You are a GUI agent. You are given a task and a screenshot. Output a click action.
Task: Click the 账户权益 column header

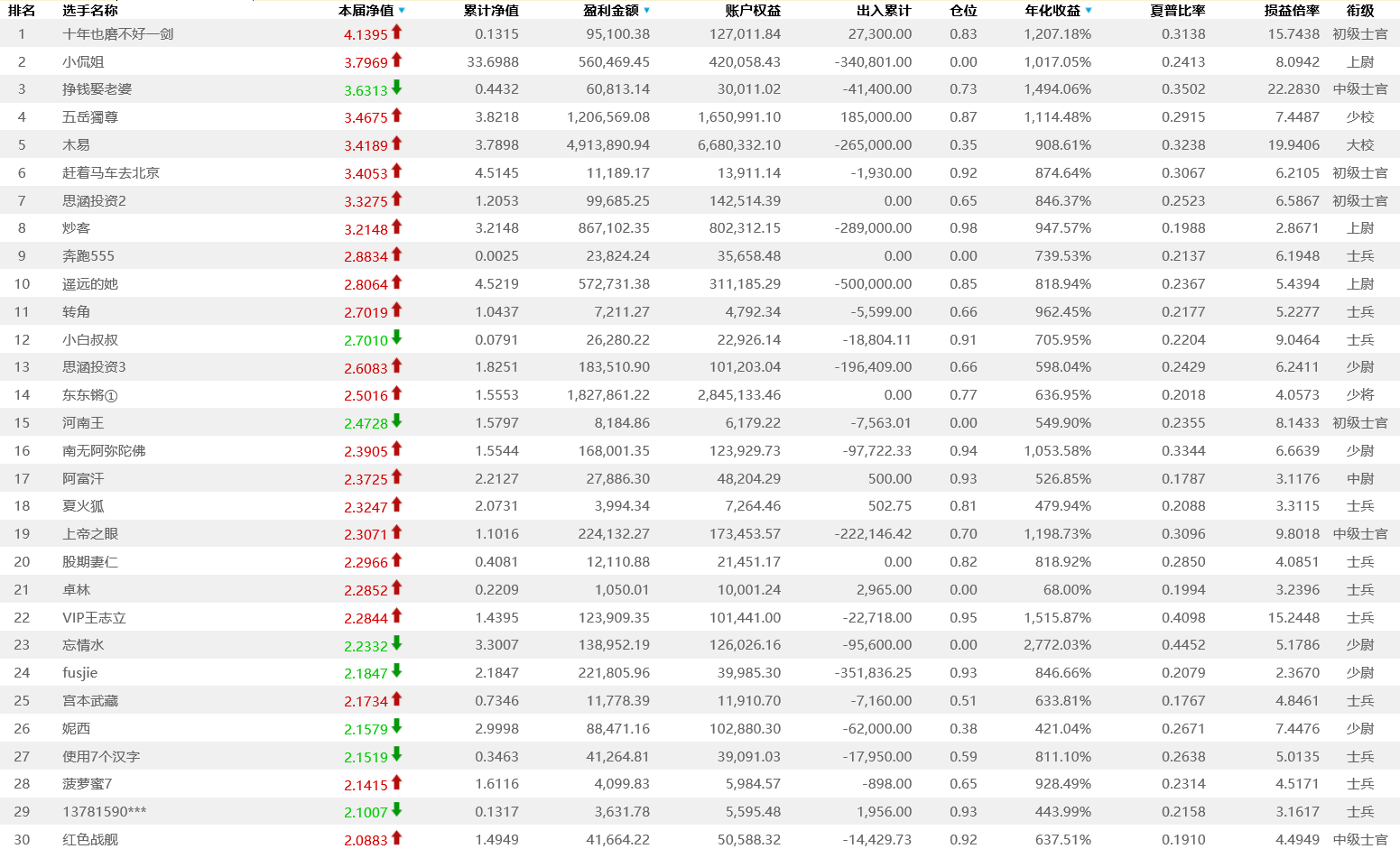753,11
